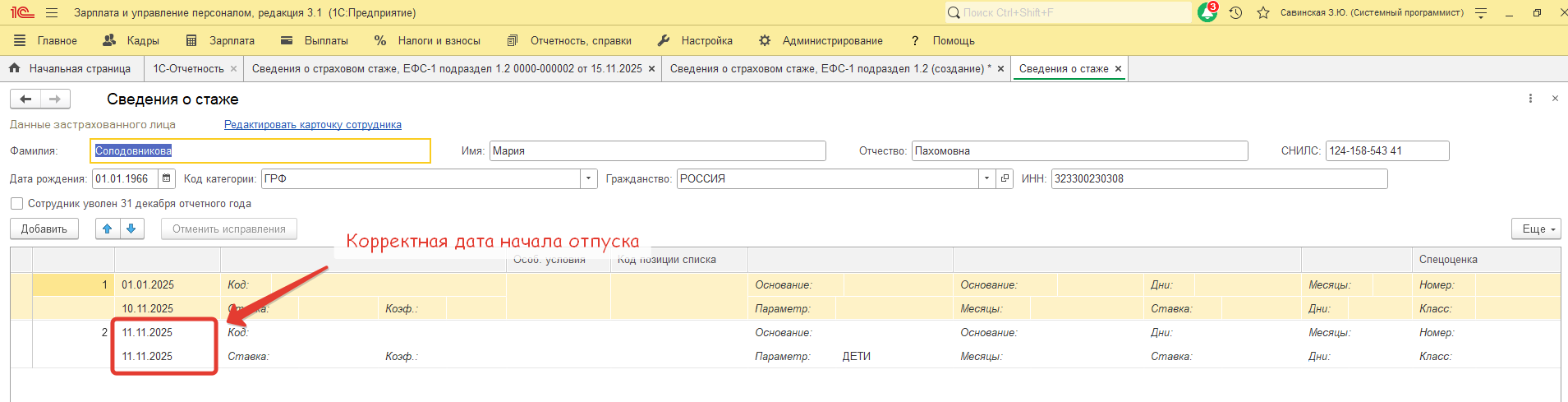The width and height of the screenshot is (1568, 402).
Task: Open the Кадры menu
Action: [x=131, y=40]
